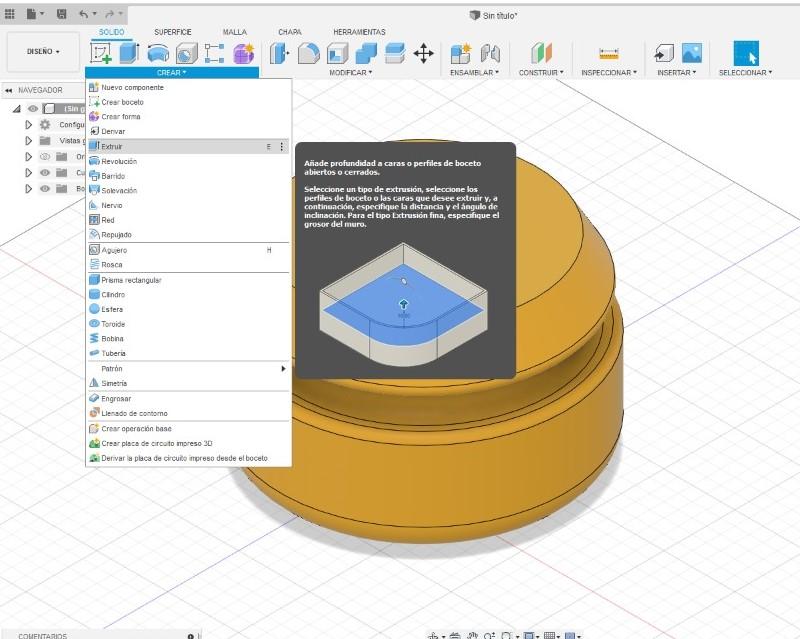This screenshot has width=800, height=639.
Task: Select the Revolve tool icon in the toolbar
Action: tap(158, 53)
